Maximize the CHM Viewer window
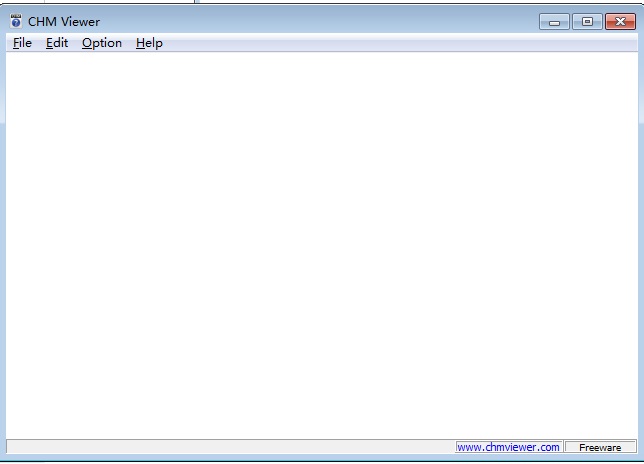Viewport: 644px width, 464px height. pyautogui.click(x=587, y=22)
